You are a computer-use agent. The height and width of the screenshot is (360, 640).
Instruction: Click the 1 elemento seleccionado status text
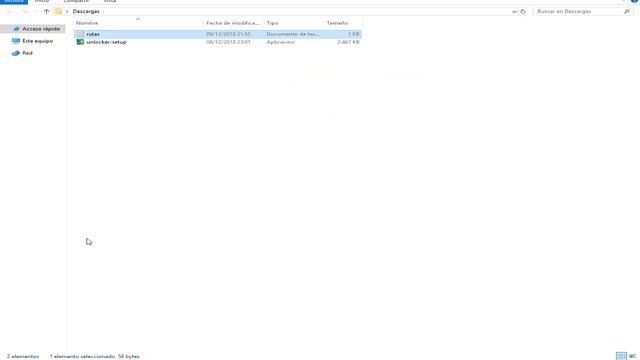82,356
